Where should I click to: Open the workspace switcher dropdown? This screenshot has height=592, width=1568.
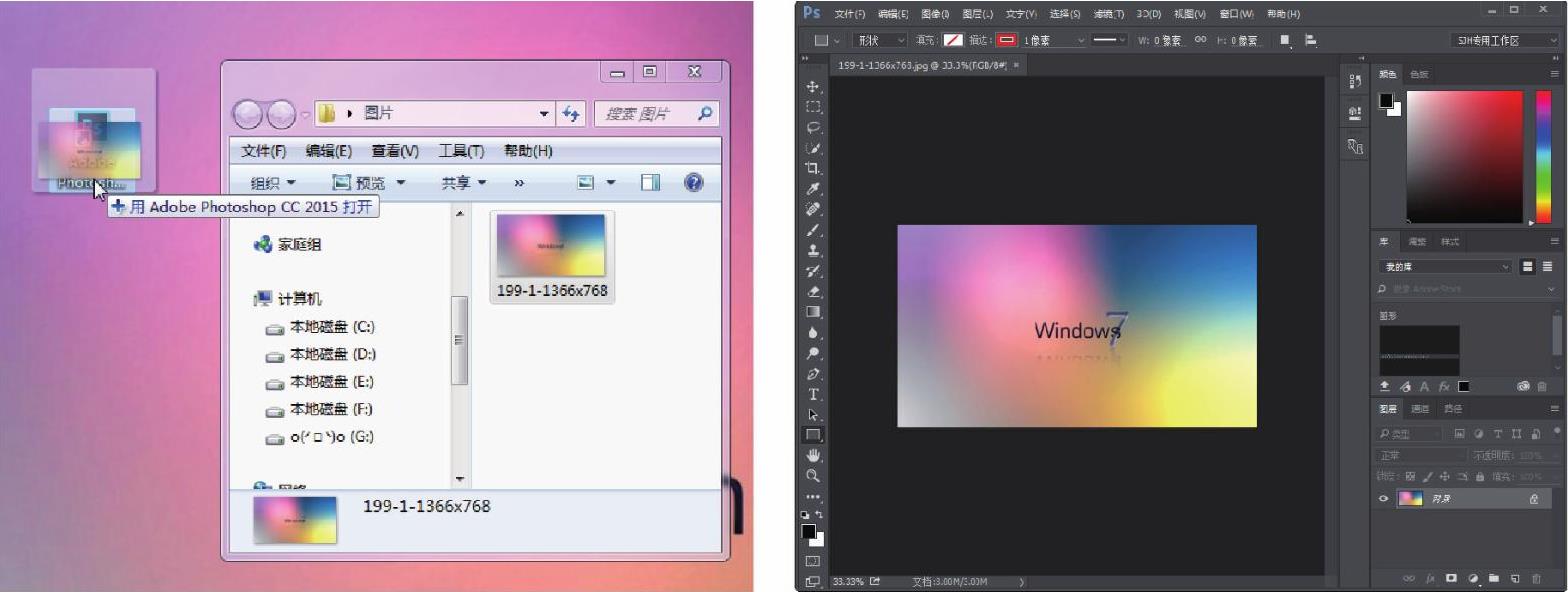coord(1504,41)
